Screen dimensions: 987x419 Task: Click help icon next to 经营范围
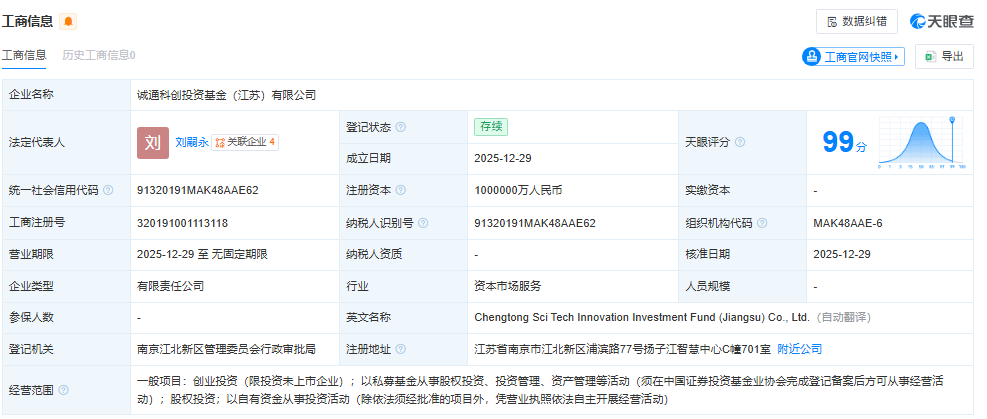(x=63, y=389)
